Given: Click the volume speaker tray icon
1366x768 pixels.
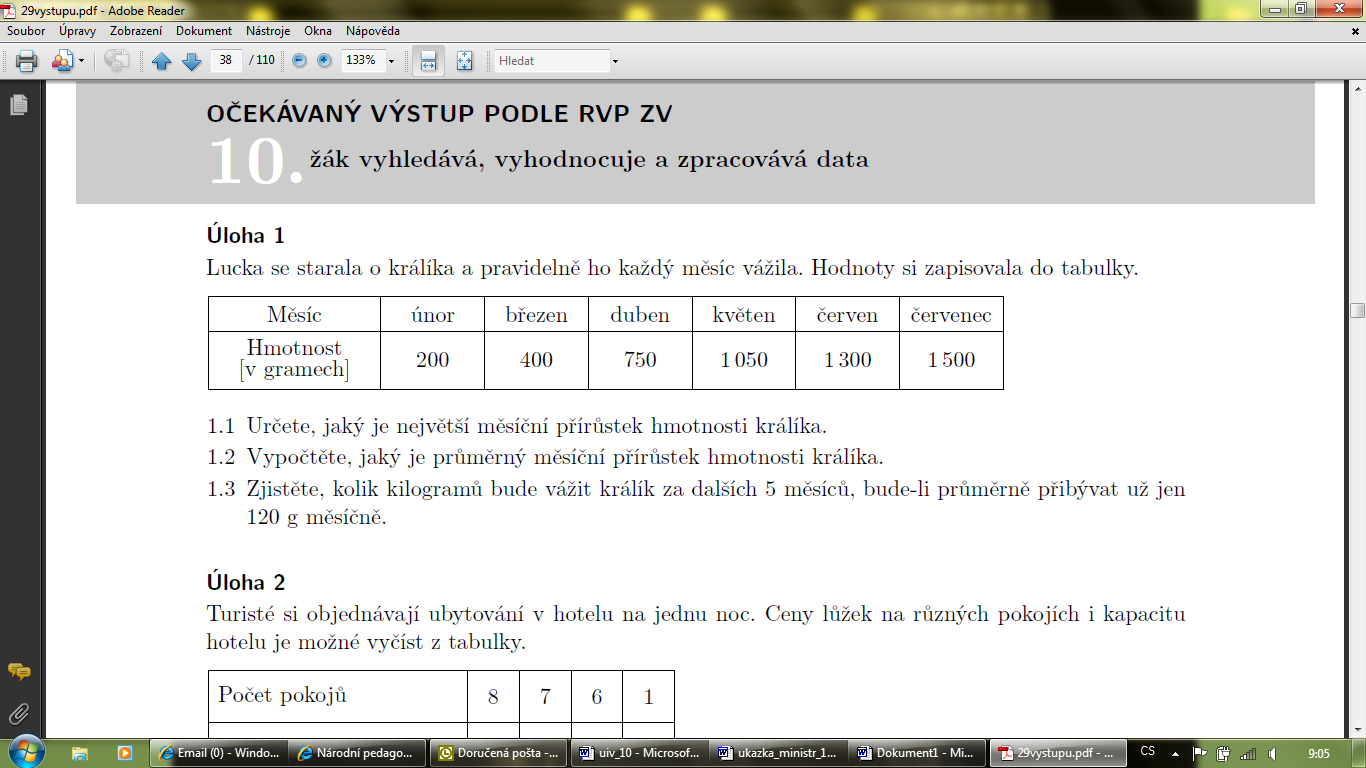Looking at the screenshot, I should (x=1271, y=753).
